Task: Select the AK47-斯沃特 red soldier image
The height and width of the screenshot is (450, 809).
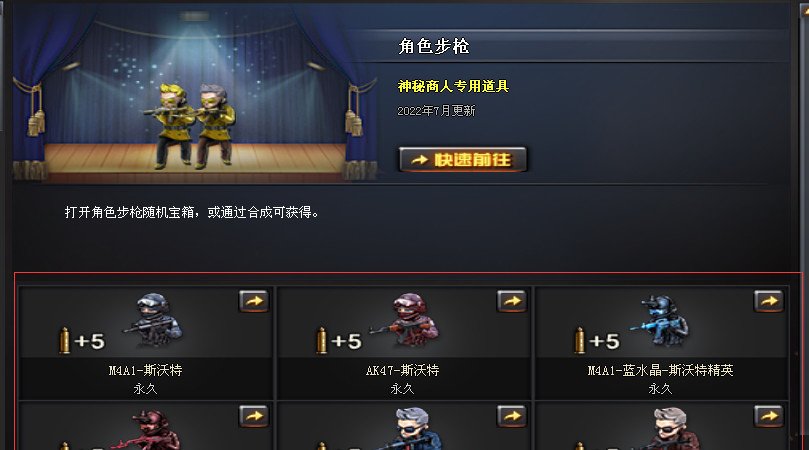Action: pyautogui.click(x=407, y=320)
